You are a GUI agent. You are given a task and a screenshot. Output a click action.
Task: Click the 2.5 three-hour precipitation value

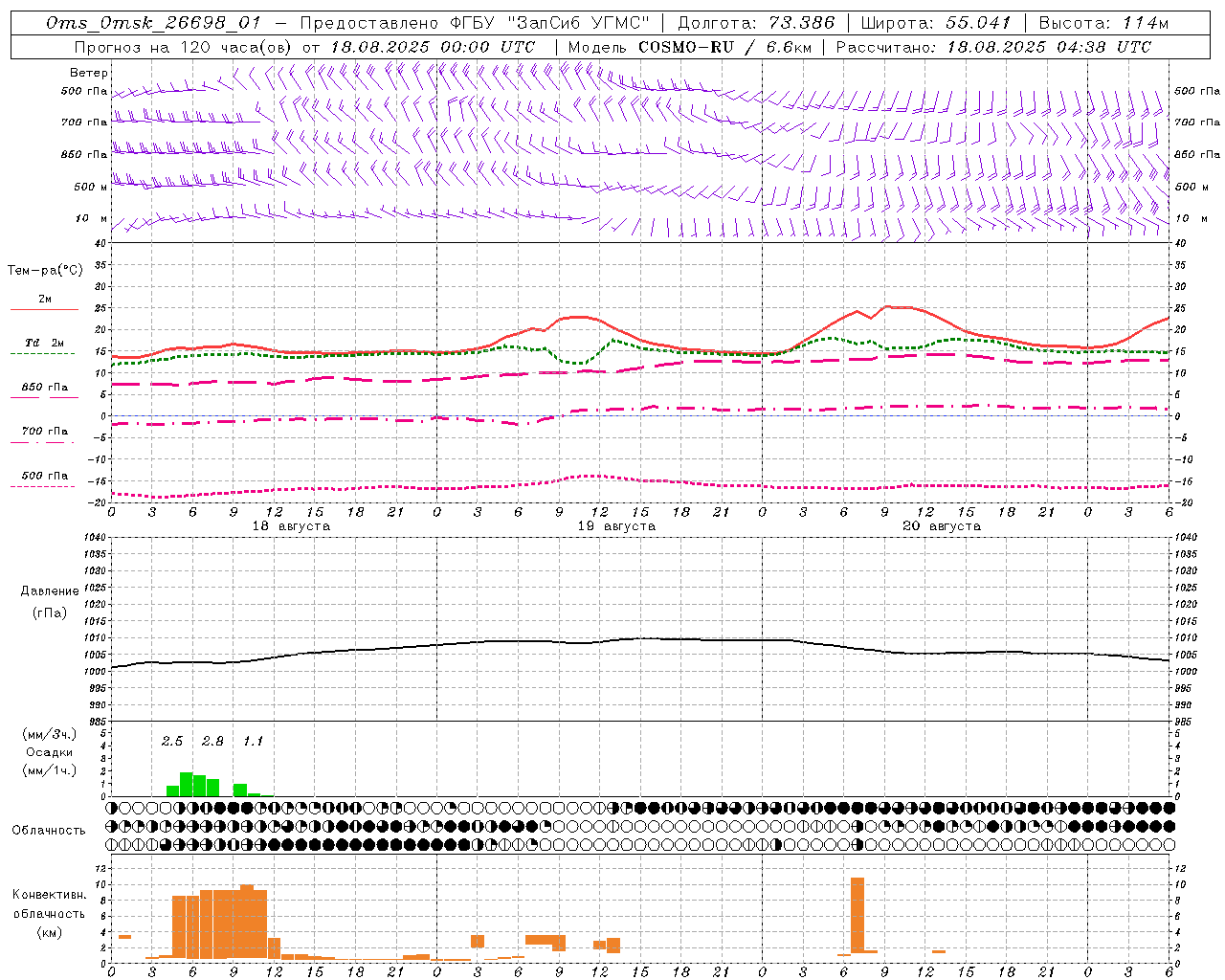[172, 742]
